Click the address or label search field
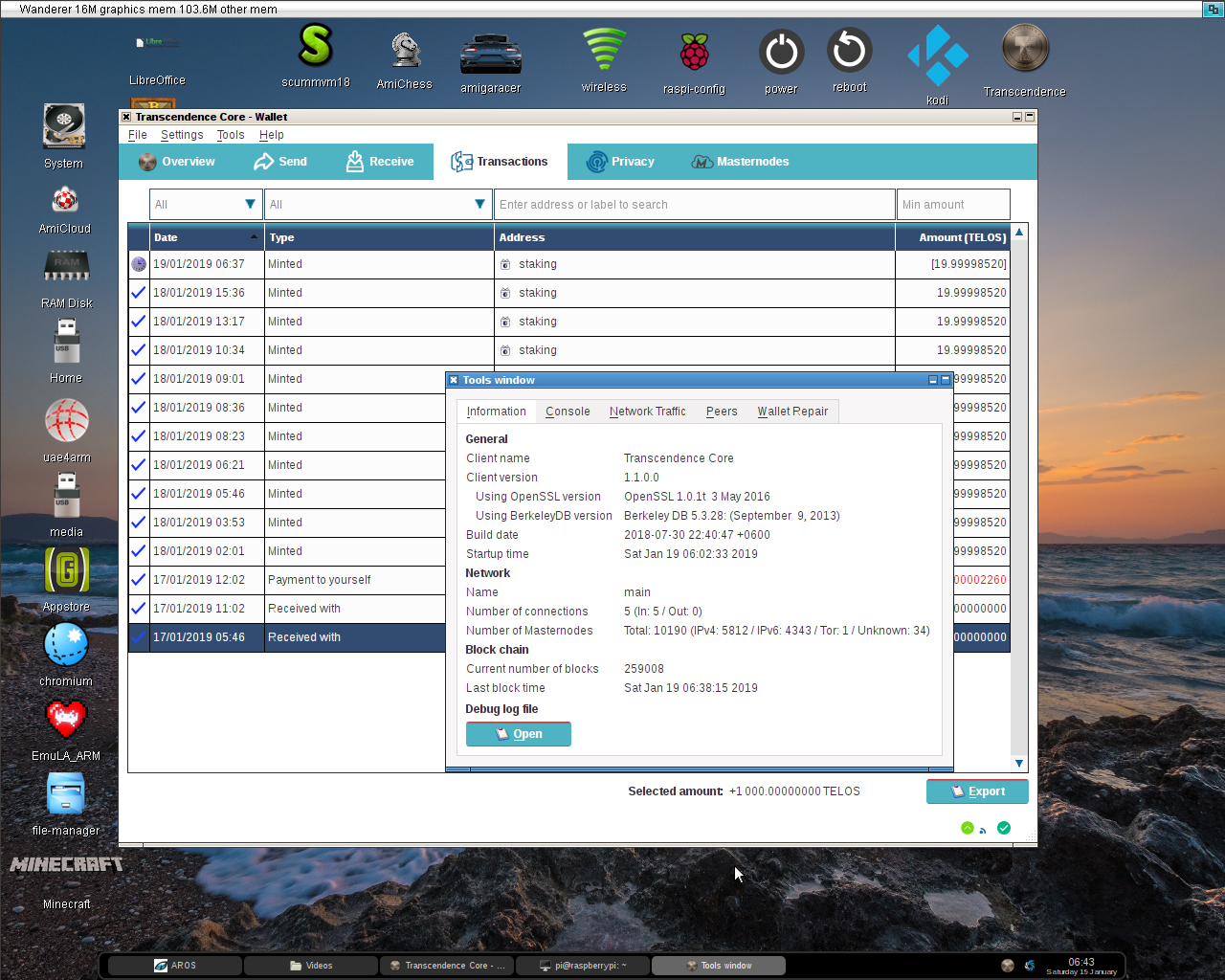 [695, 204]
